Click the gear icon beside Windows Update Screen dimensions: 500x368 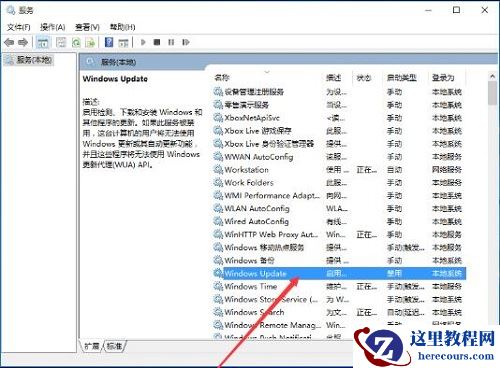[x=218, y=273]
